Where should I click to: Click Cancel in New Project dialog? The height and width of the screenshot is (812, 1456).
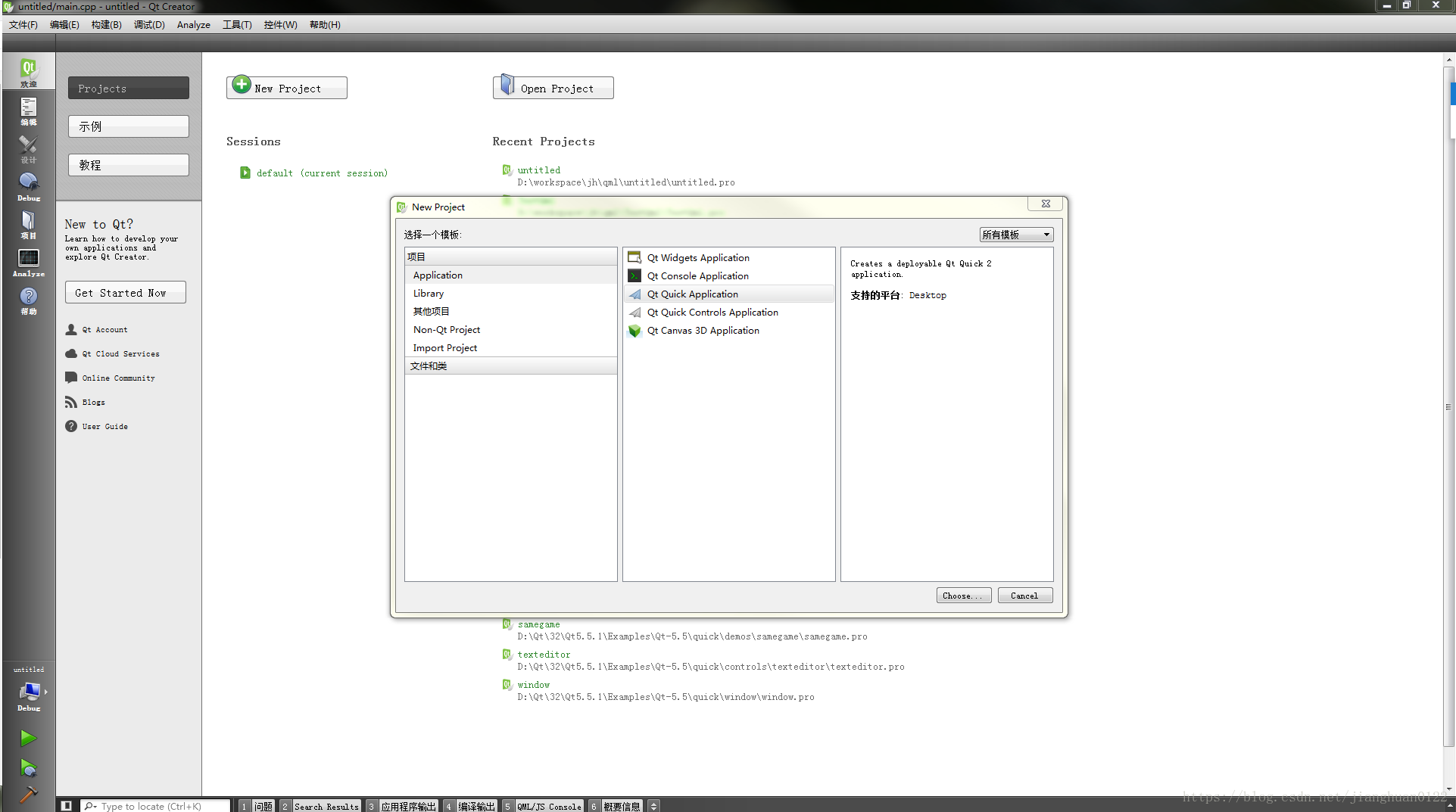pyautogui.click(x=1024, y=596)
